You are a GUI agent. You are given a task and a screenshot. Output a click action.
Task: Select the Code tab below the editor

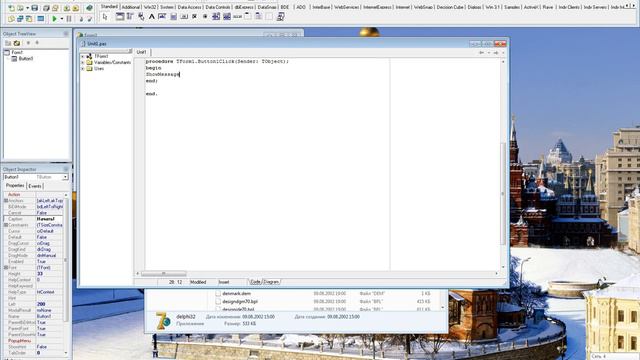[x=255, y=282]
